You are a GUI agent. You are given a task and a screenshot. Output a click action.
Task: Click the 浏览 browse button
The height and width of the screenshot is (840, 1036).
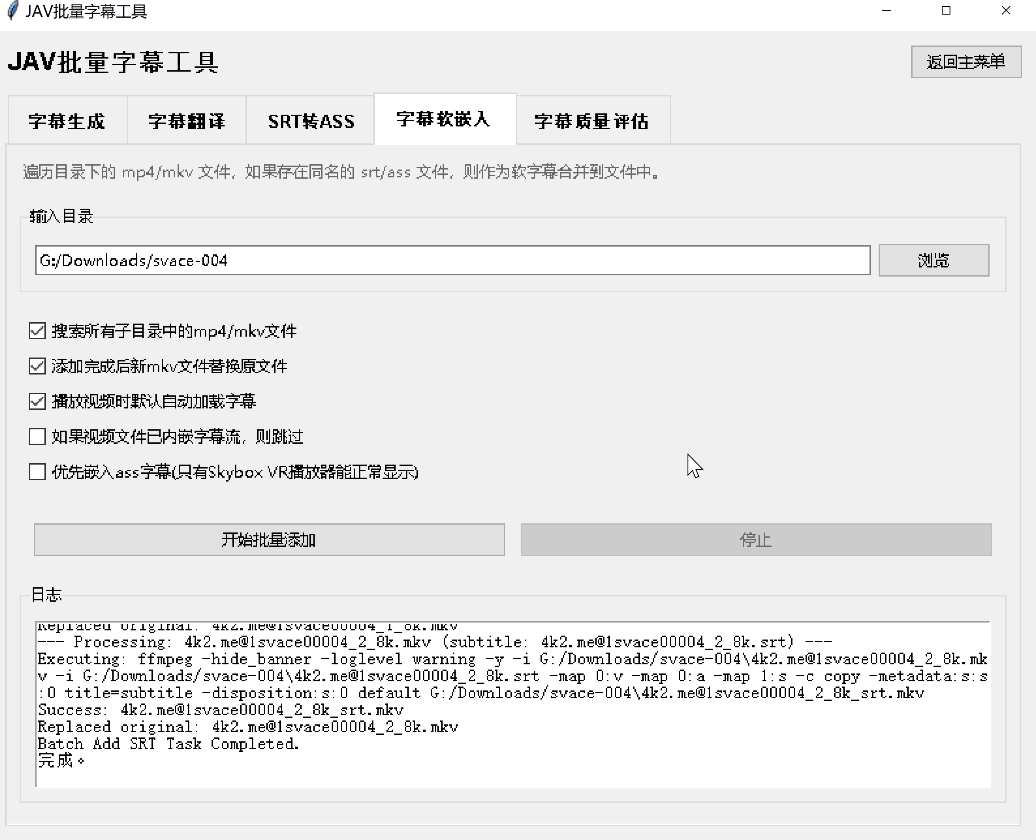934,260
